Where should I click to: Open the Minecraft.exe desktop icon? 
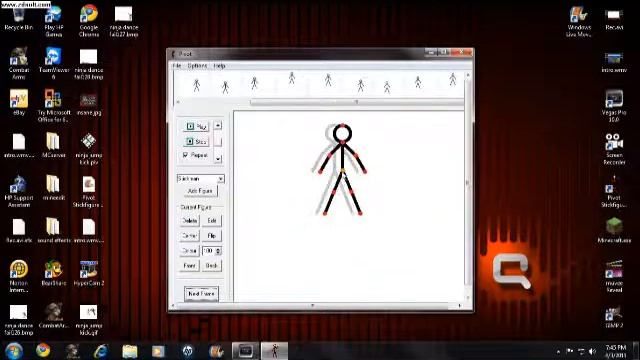point(614,230)
